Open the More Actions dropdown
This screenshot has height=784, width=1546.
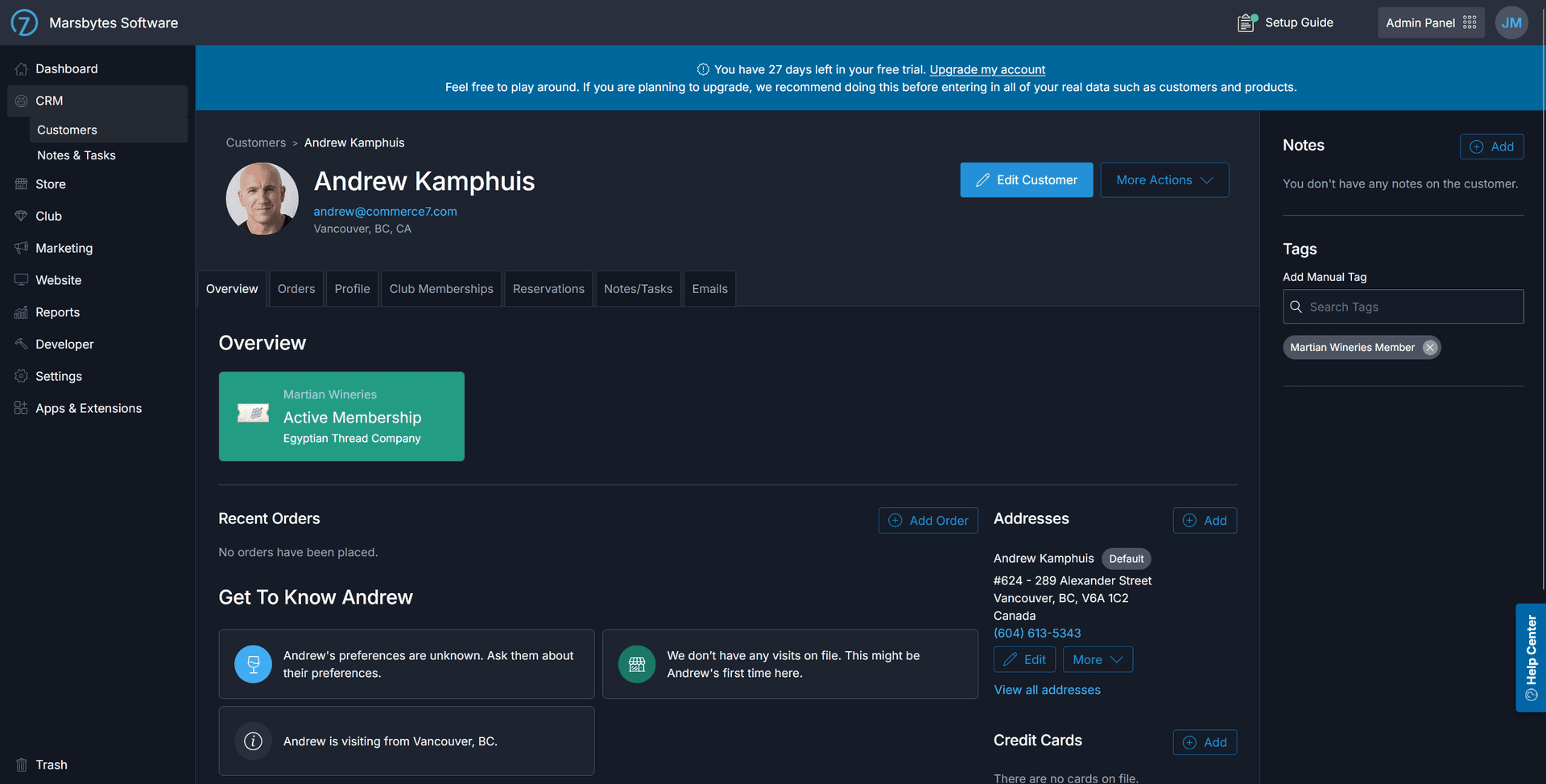[1164, 179]
